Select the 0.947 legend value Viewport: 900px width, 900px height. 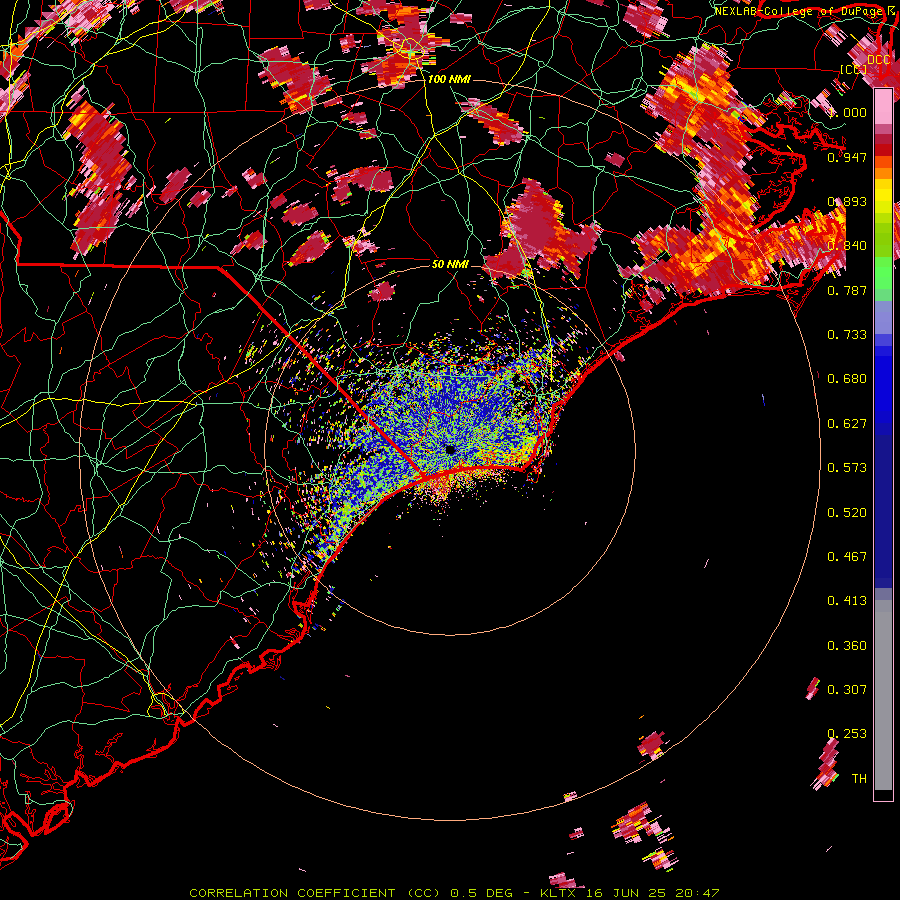(847, 157)
